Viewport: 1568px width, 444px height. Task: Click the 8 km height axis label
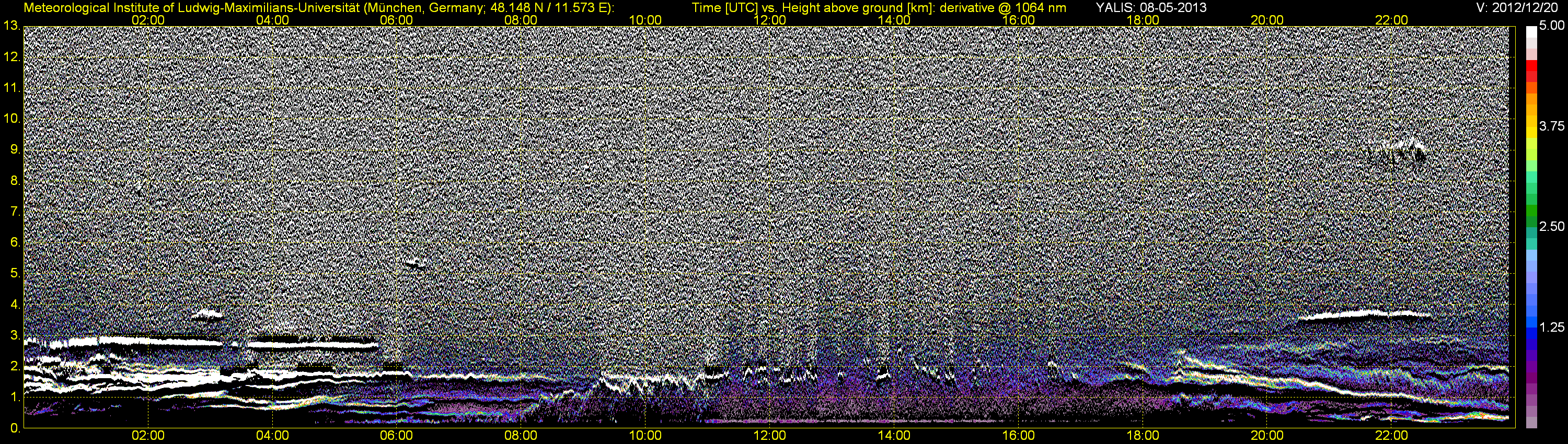click(15, 181)
